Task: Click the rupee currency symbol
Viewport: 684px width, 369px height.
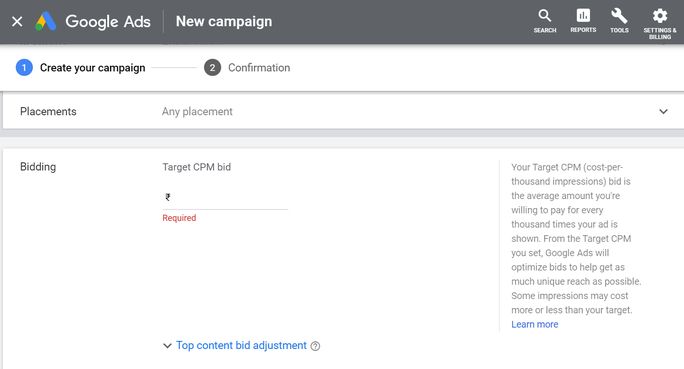Action: (168, 197)
